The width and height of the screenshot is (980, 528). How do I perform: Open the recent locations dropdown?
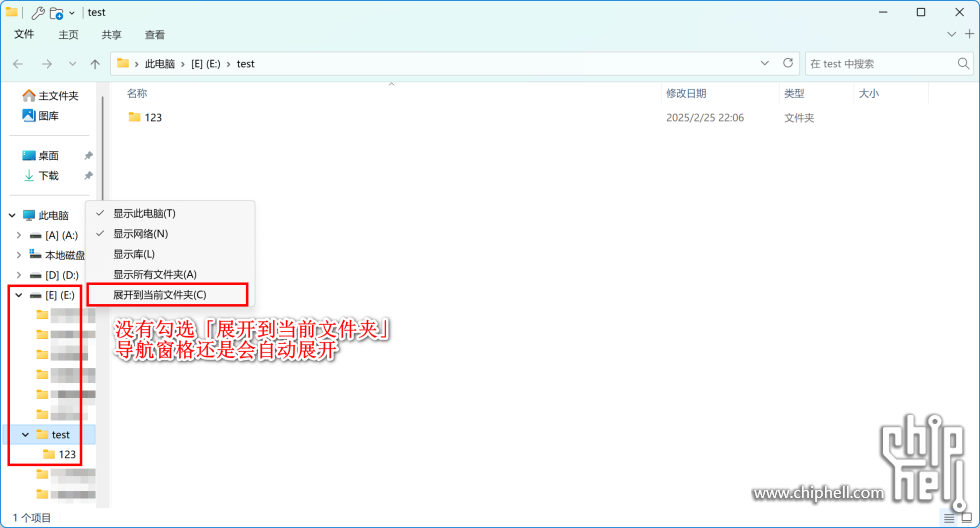(72, 64)
